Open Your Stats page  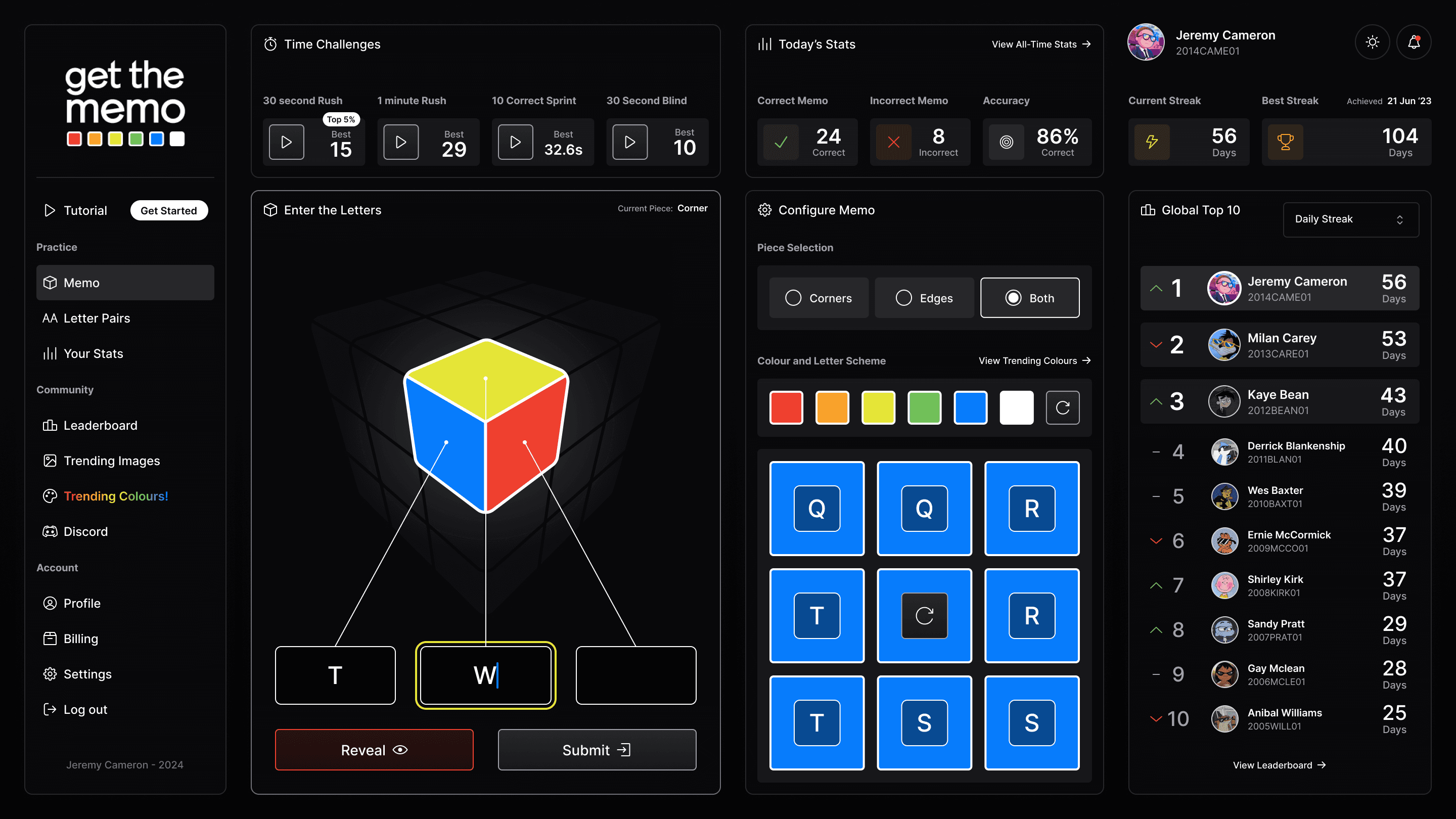(125, 354)
